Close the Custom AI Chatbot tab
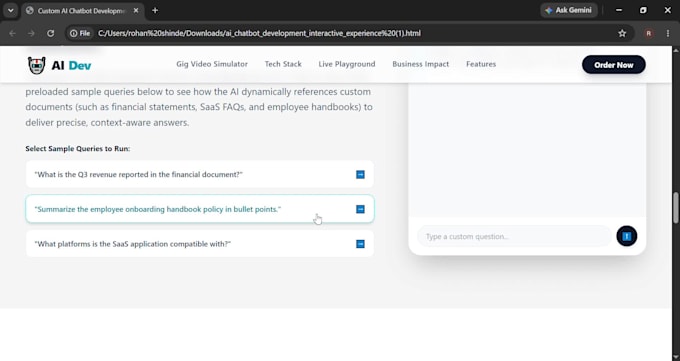The height and width of the screenshot is (361, 680). coord(136,10)
